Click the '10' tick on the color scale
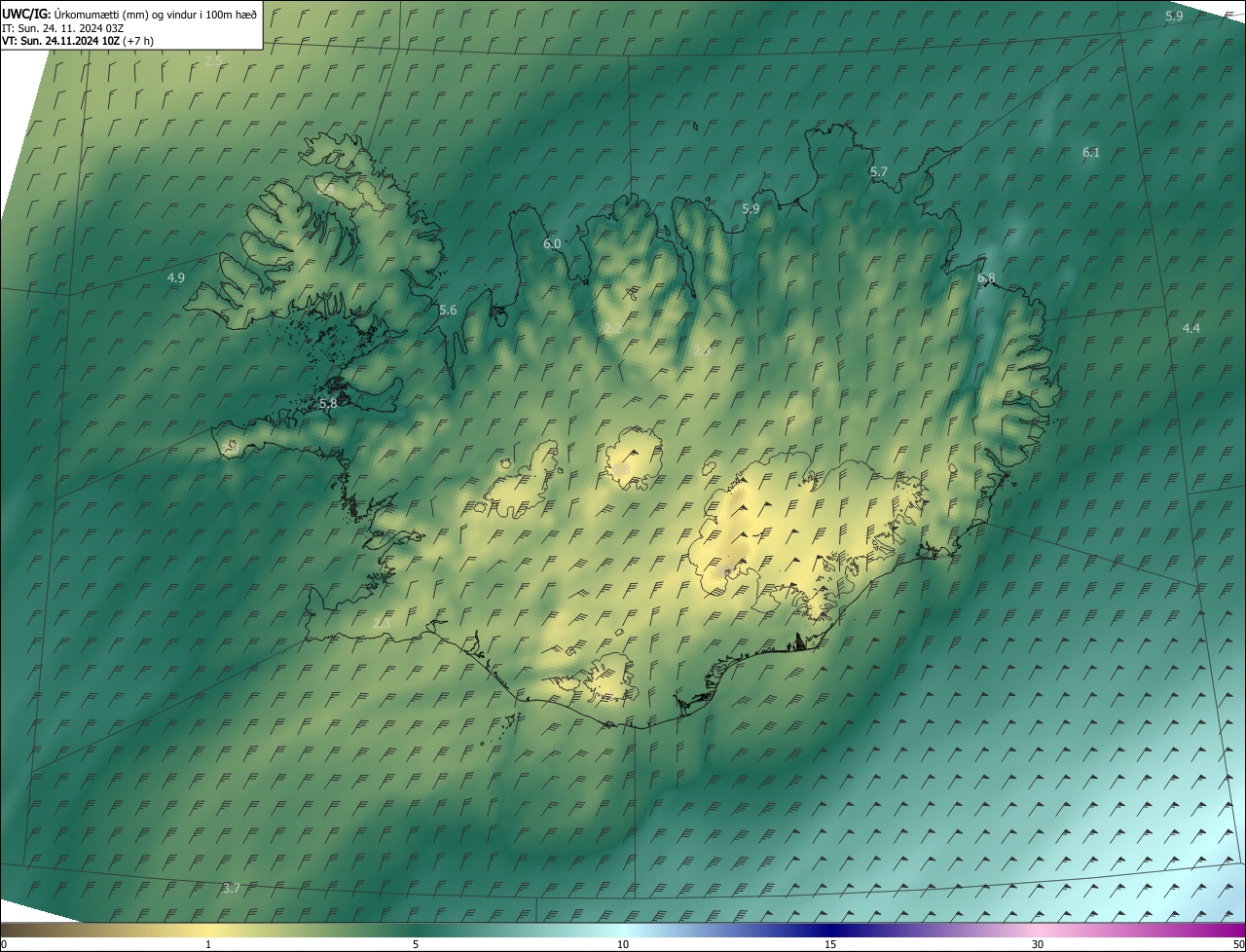 (623, 944)
